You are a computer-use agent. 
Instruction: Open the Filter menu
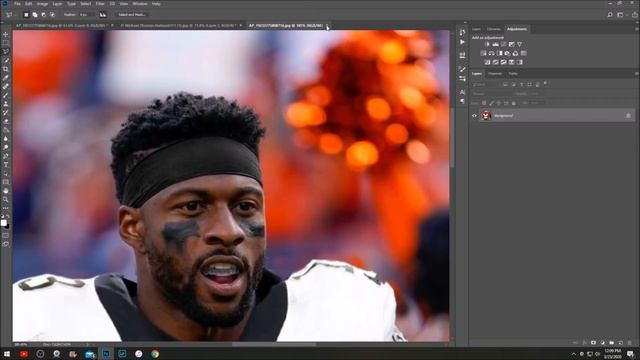coord(100,4)
